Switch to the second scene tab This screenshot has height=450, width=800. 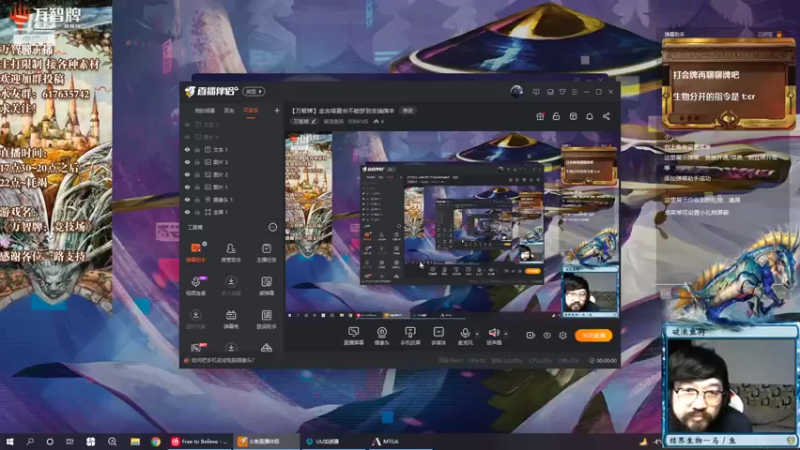click(x=229, y=111)
